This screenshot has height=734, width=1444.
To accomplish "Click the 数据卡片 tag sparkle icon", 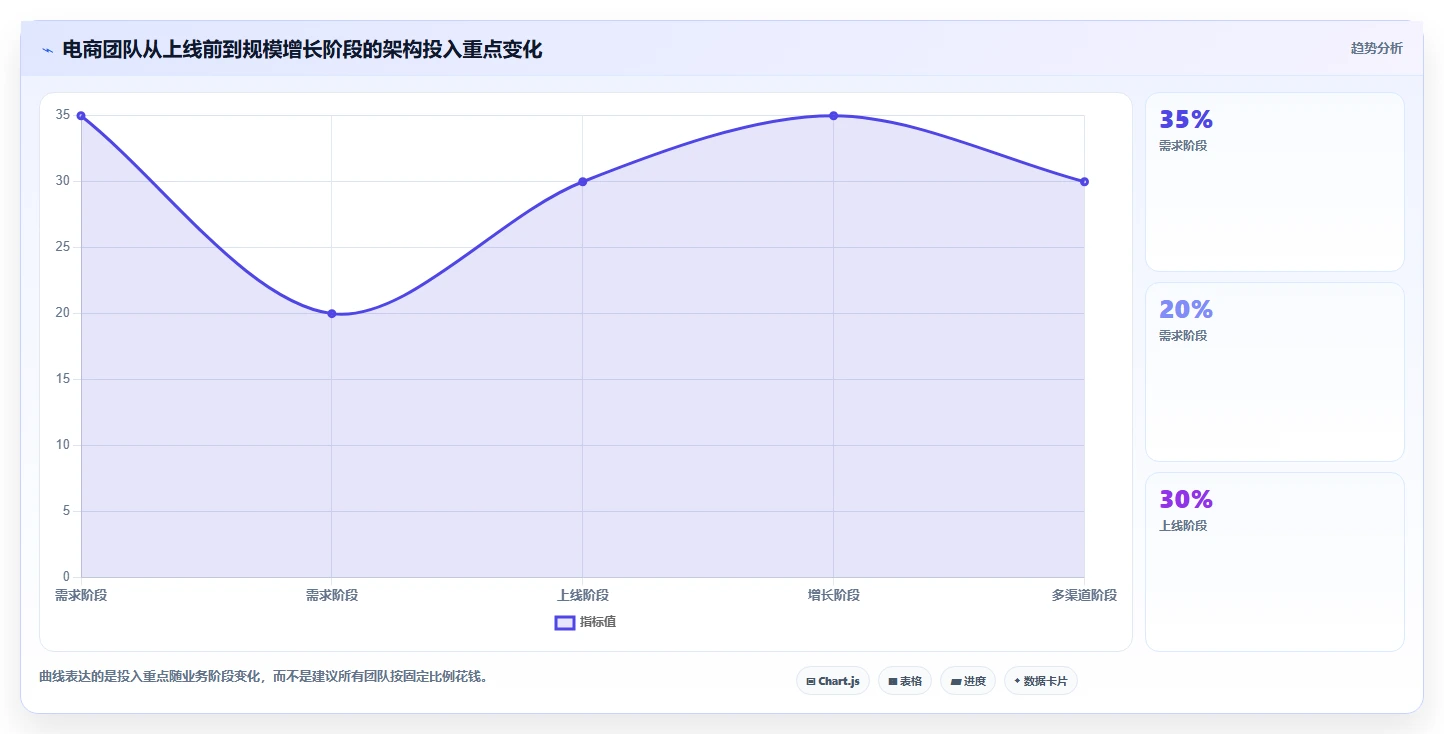I will coord(1018,681).
